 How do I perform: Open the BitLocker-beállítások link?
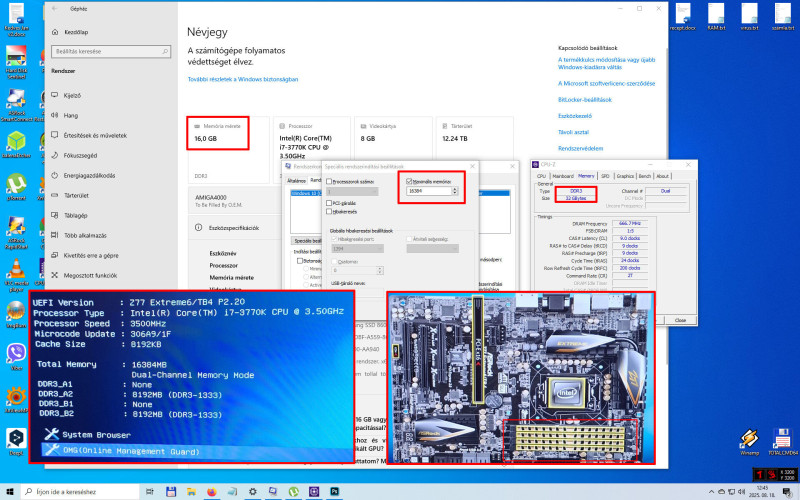pyautogui.click(x=585, y=100)
